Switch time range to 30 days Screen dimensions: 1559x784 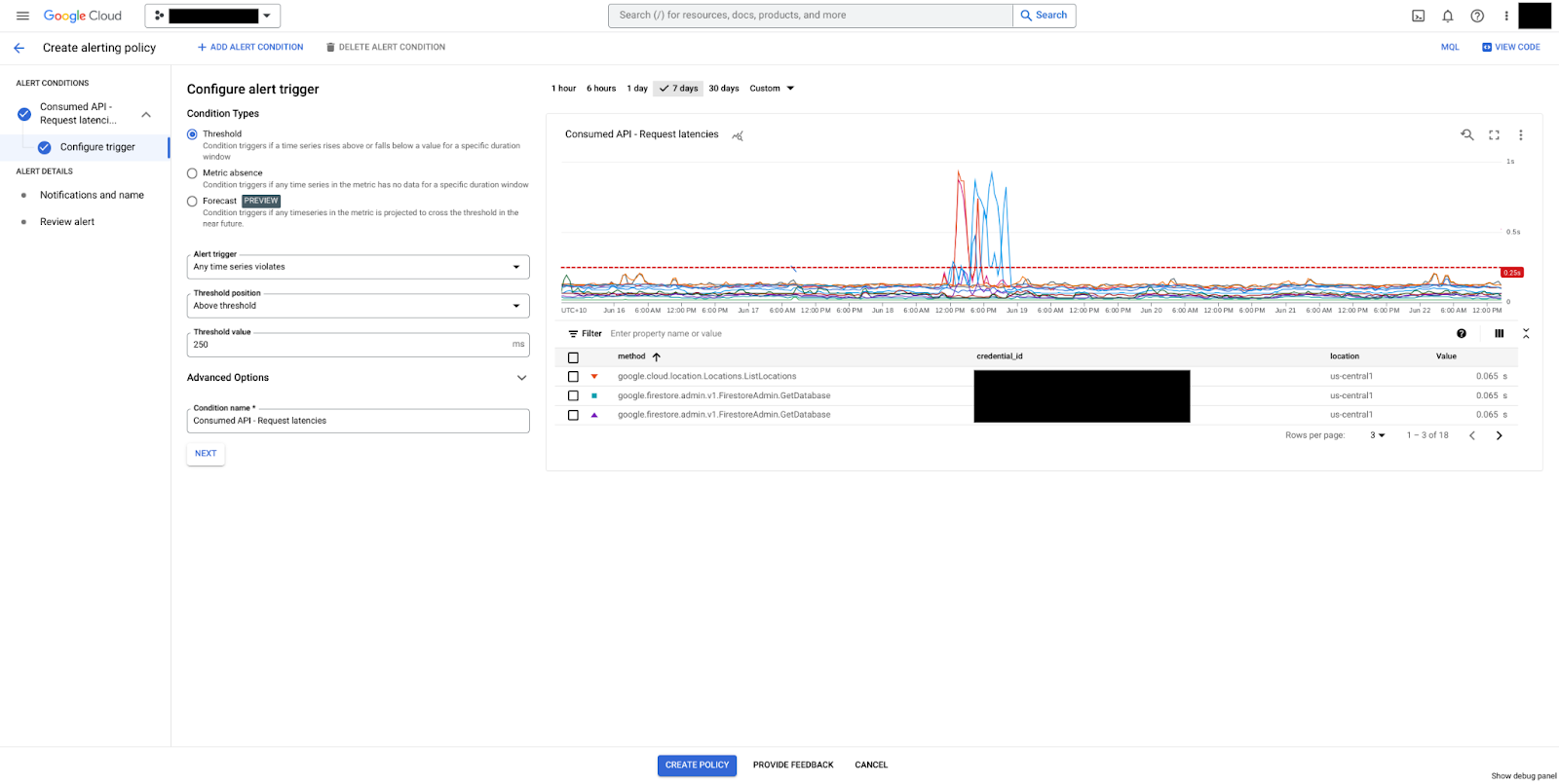[x=723, y=89]
